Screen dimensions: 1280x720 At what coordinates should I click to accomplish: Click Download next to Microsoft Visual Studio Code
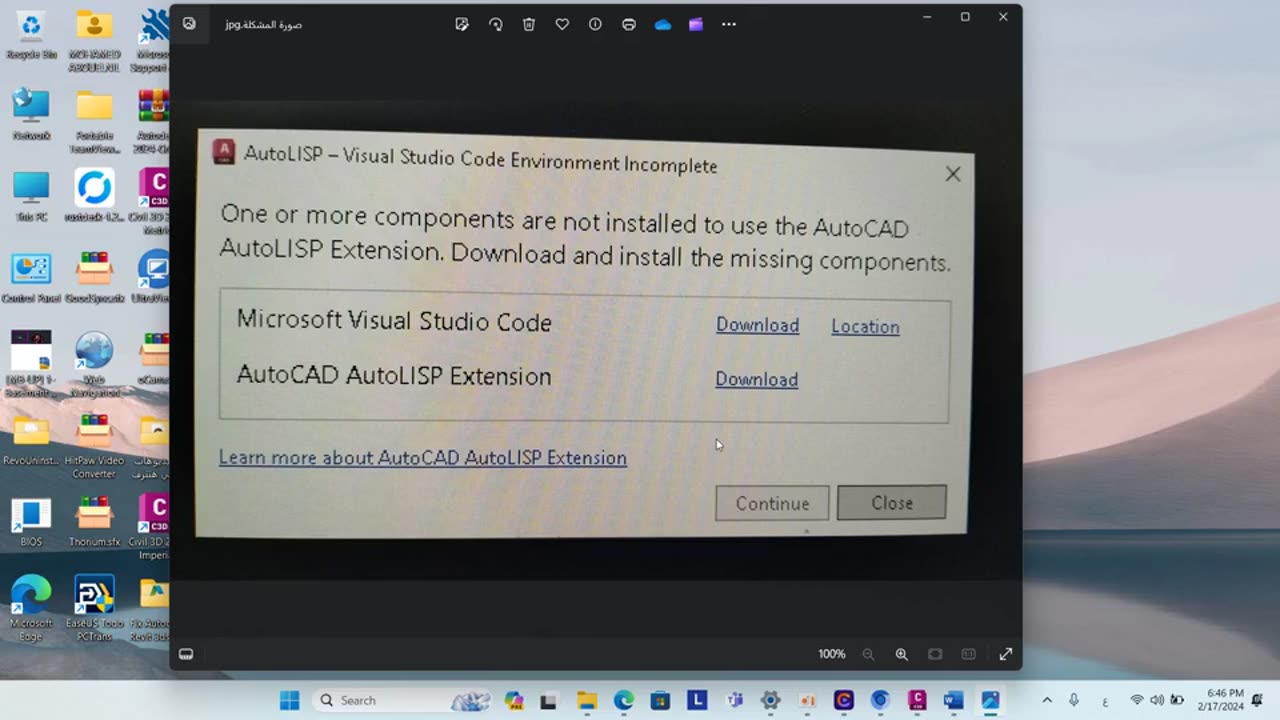(x=757, y=325)
